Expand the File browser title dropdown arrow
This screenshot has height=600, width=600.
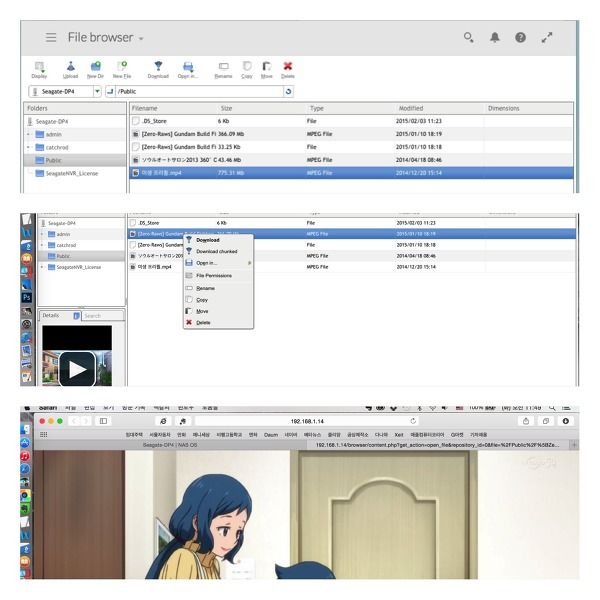click(141, 39)
